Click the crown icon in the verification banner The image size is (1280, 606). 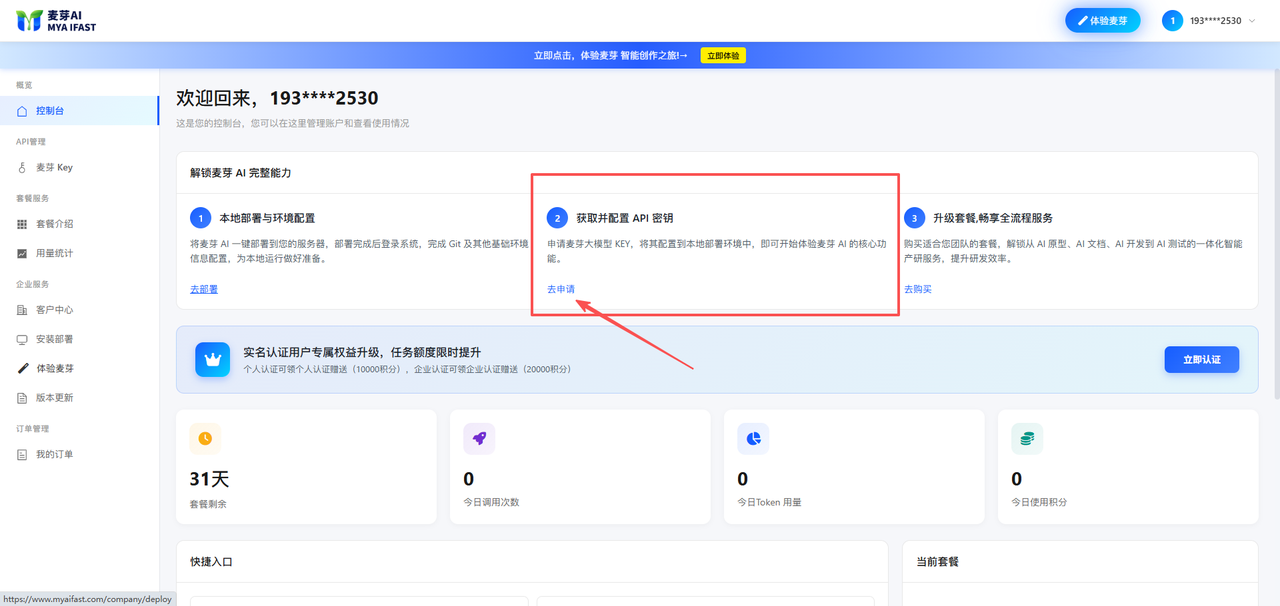212,360
